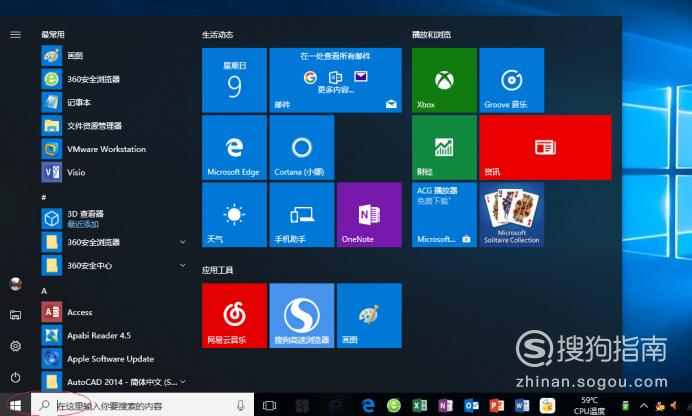Open Outlook from the taskbar
Viewport: 692px width, 416px height.
(471, 405)
